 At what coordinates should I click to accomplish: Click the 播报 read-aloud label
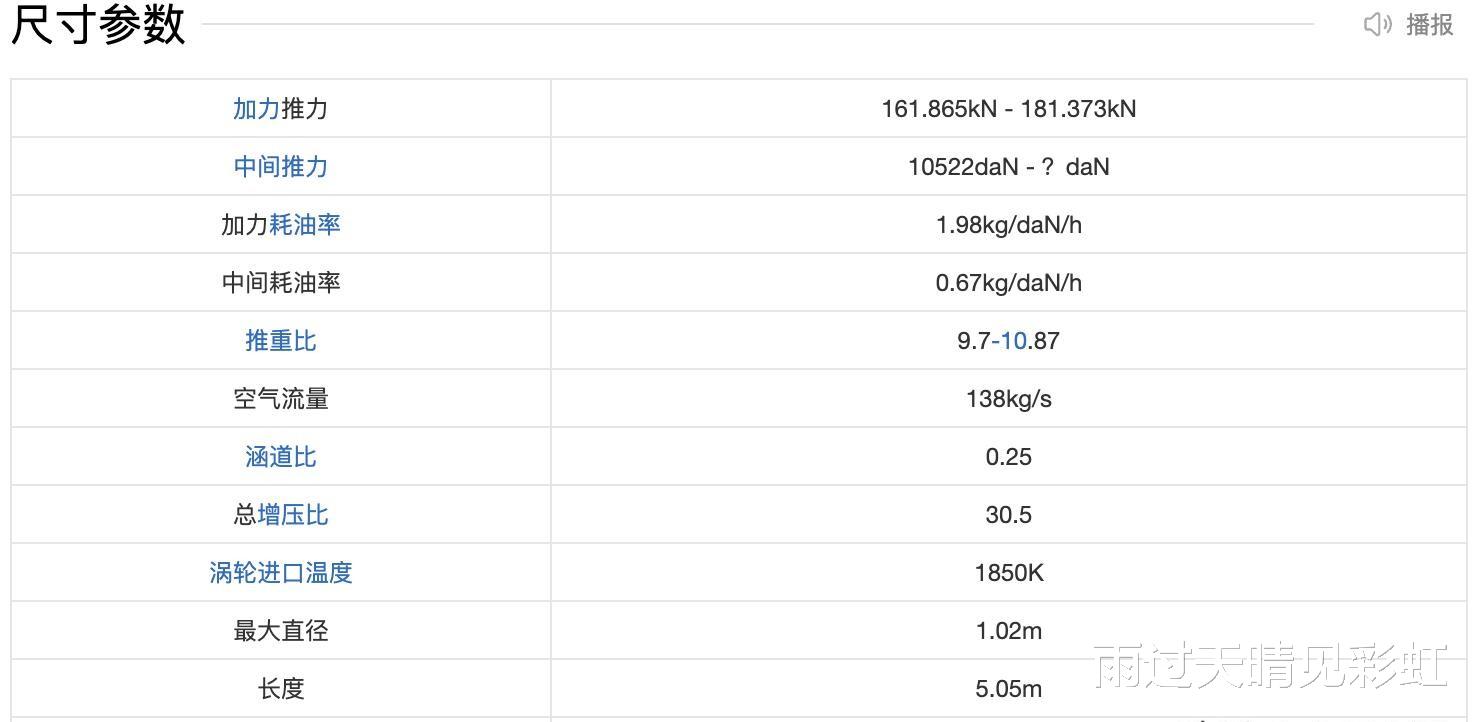[x=1429, y=24]
